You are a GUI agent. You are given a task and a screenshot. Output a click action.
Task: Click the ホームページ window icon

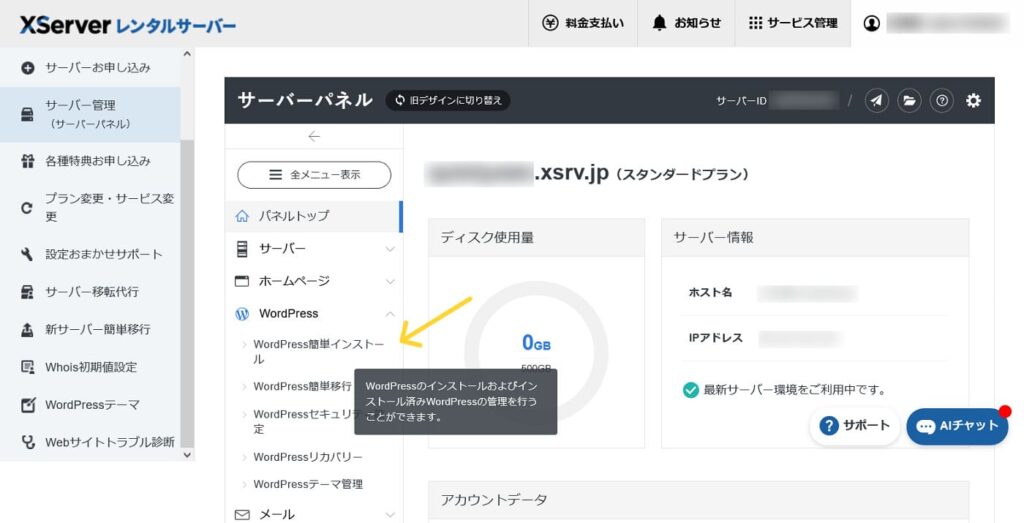[x=242, y=281]
